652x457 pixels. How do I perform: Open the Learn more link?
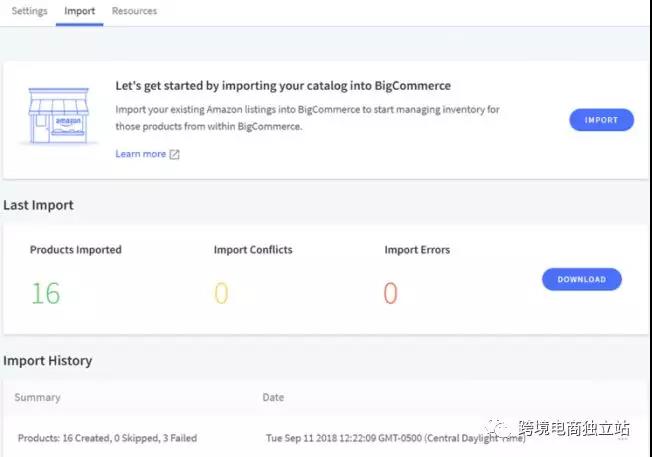coord(141,154)
